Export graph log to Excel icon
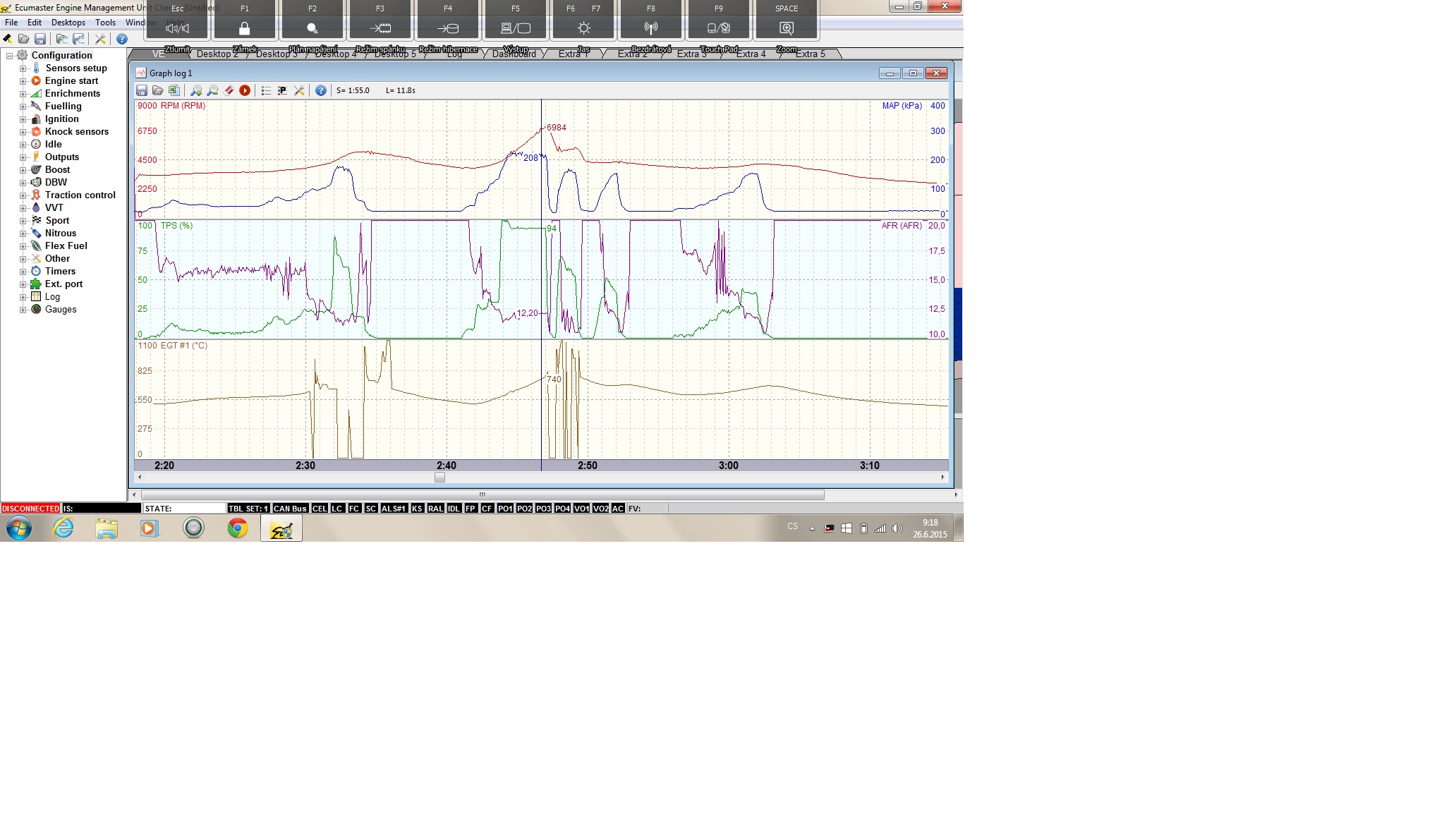Image resolution: width=1456 pixels, height=819 pixels. point(174,91)
